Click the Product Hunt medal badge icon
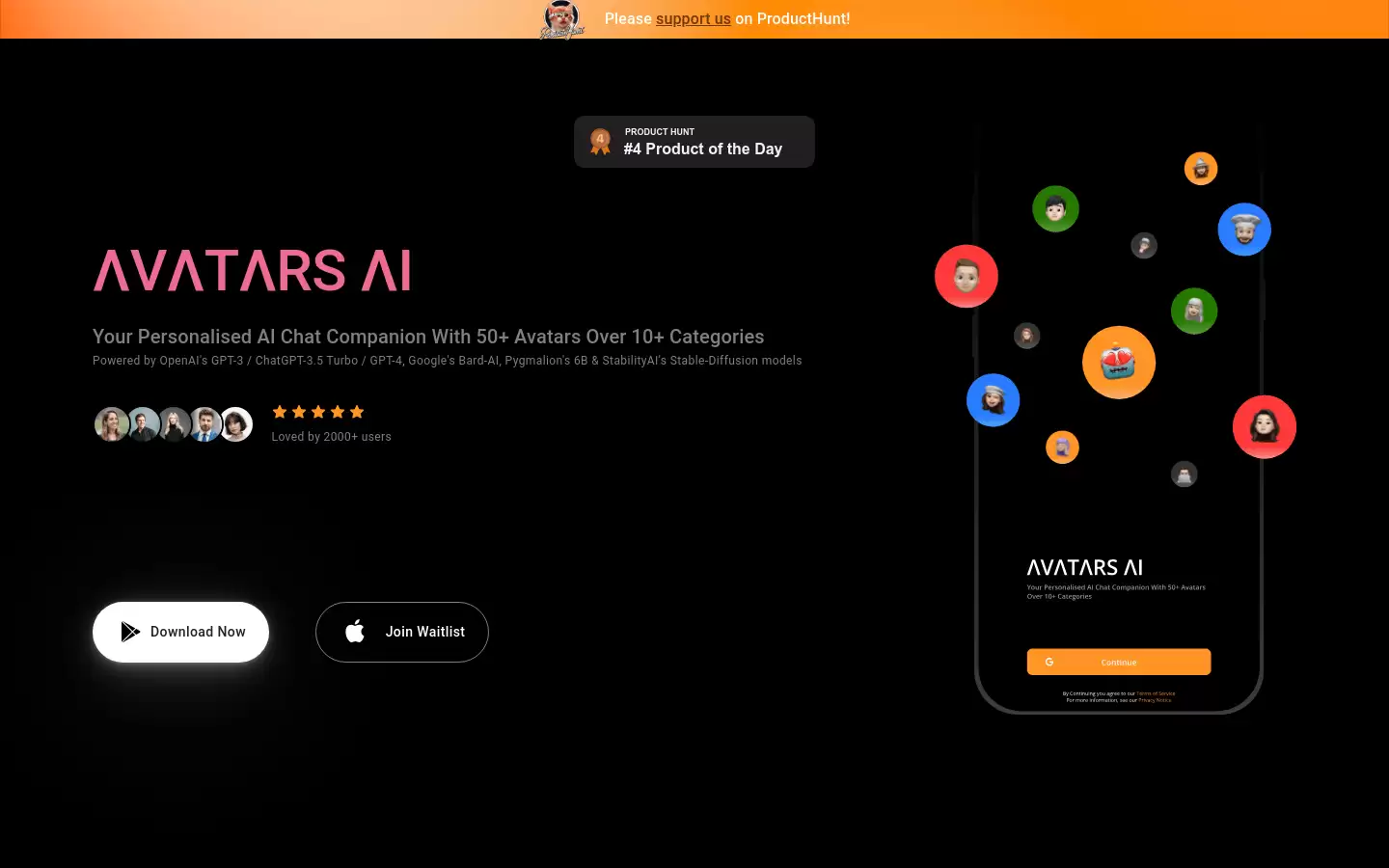Viewport: 1389px width, 868px height. click(600, 142)
